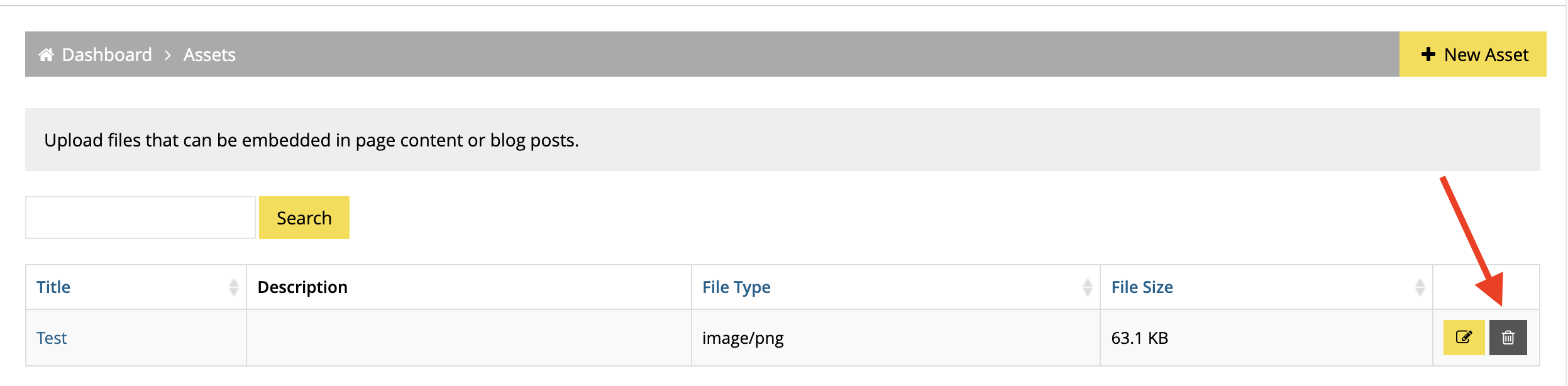The width and height of the screenshot is (1568, 386).
Task: Sort the table by Title header text
Action: click(53, 287)
